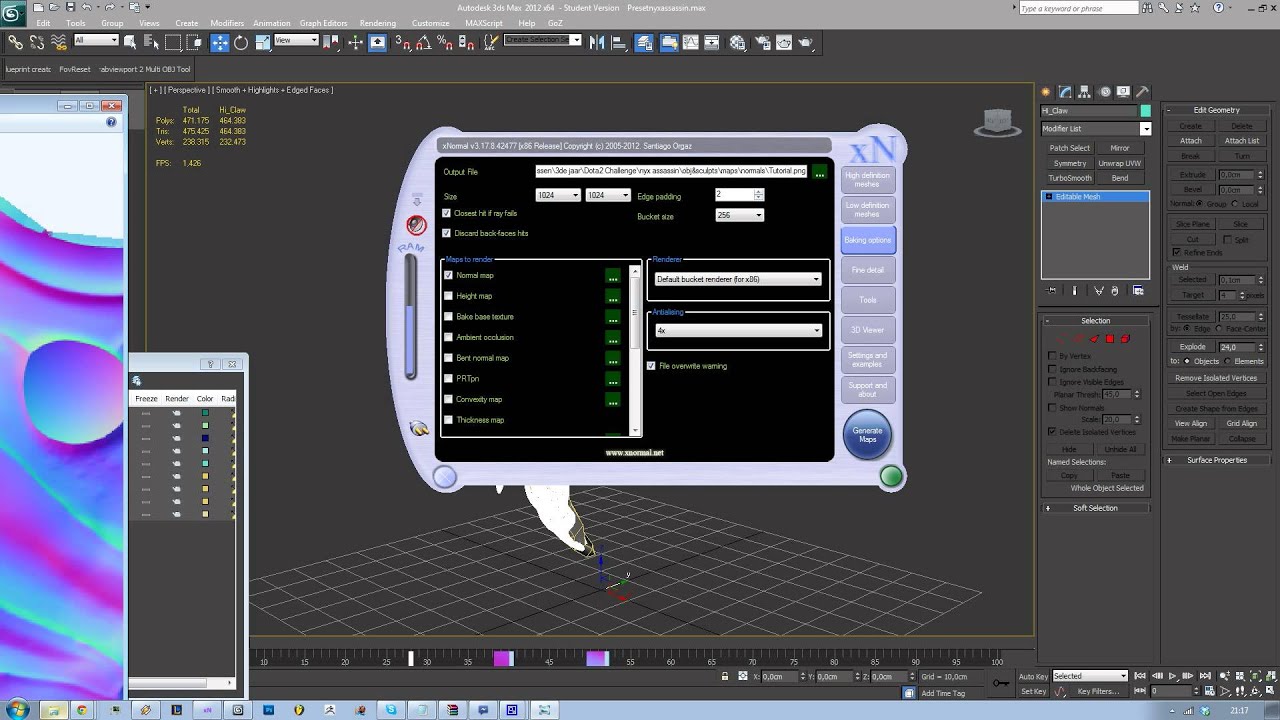The width and height of the screenshot is (1280, 720).
Task: Select Local normal radio button
Action: point(1235,204)
